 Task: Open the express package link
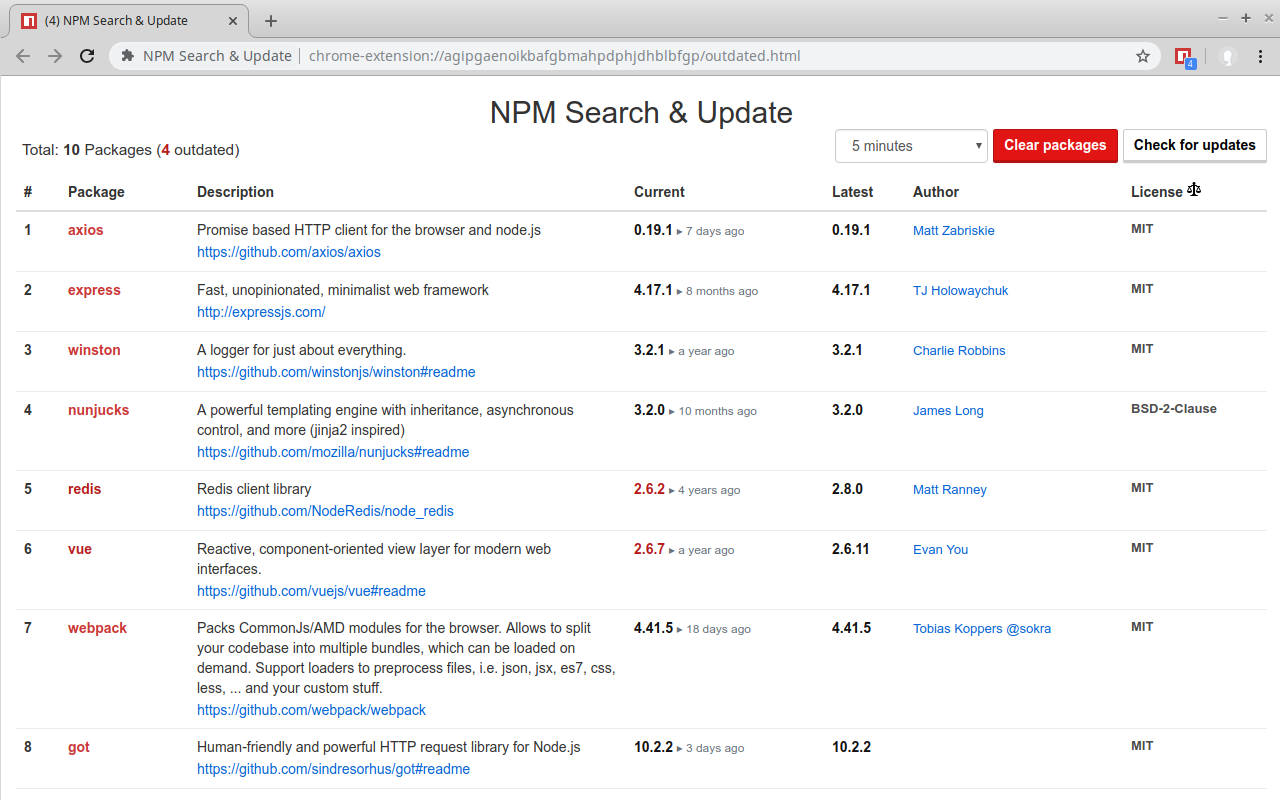pyautogui.click(x=94, y=290)
